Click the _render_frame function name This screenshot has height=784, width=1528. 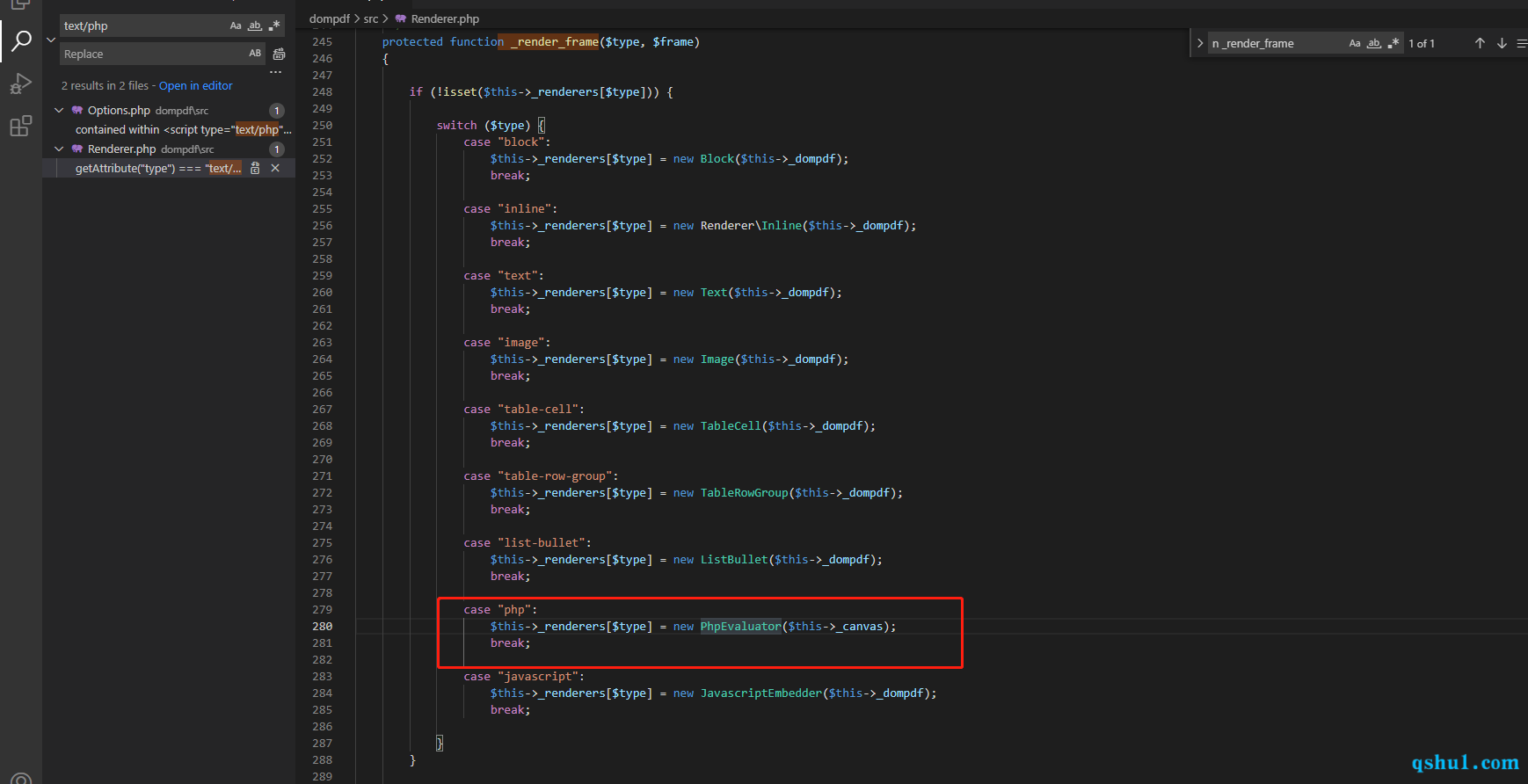point(555,42)
